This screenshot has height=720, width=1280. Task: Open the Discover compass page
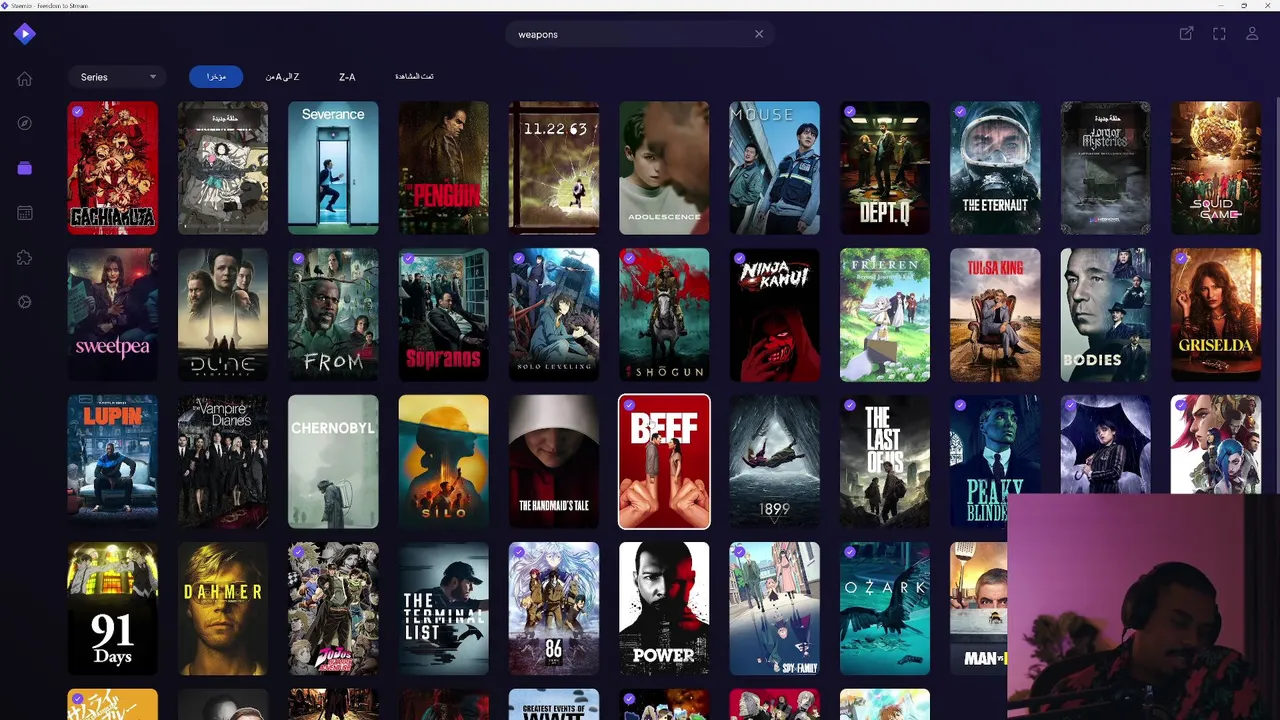25,123
